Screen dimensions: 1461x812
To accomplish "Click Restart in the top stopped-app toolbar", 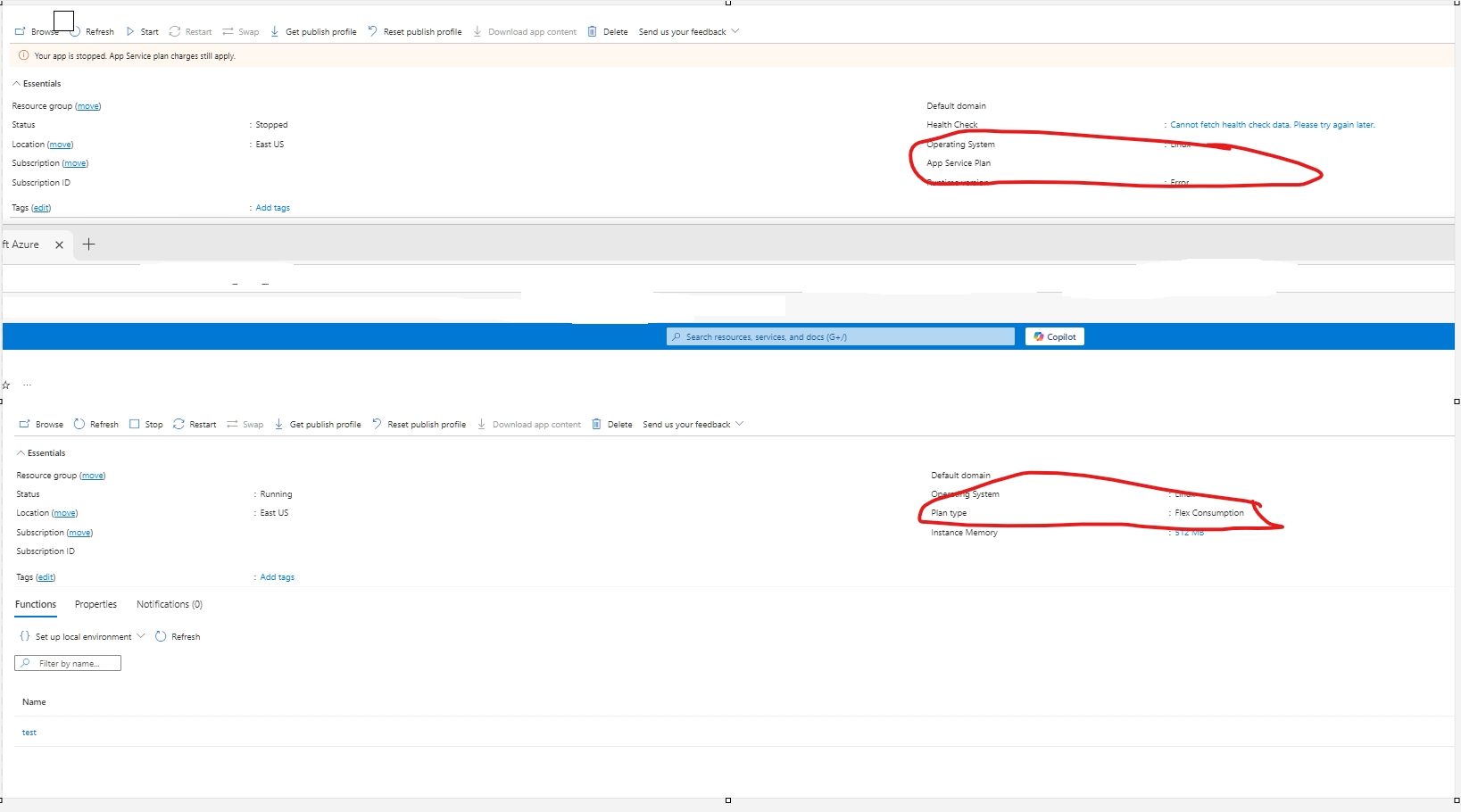I will coord(191,31).
